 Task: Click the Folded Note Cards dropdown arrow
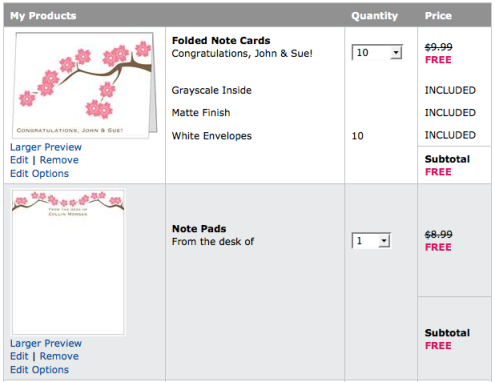pyautogui.click(x=396, y=52)
